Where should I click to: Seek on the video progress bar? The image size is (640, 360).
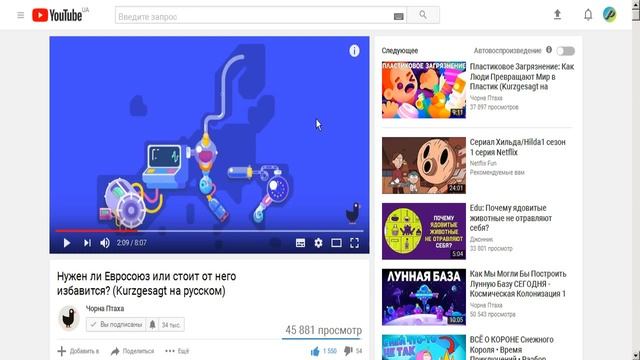(x=209, y=231)
